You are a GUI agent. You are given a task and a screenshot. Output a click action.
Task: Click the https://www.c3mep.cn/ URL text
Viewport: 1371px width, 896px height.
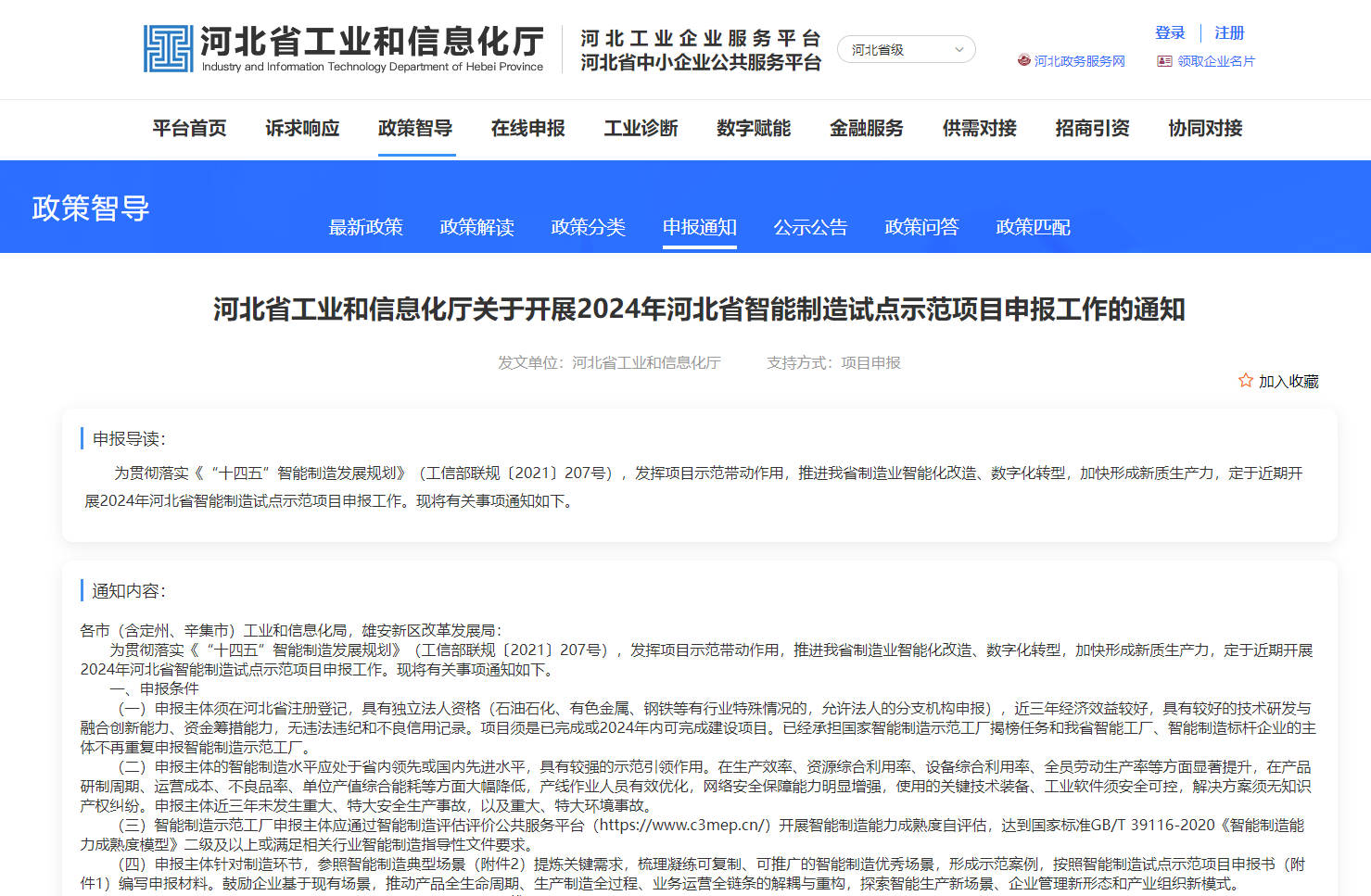(x=681, y=825)
